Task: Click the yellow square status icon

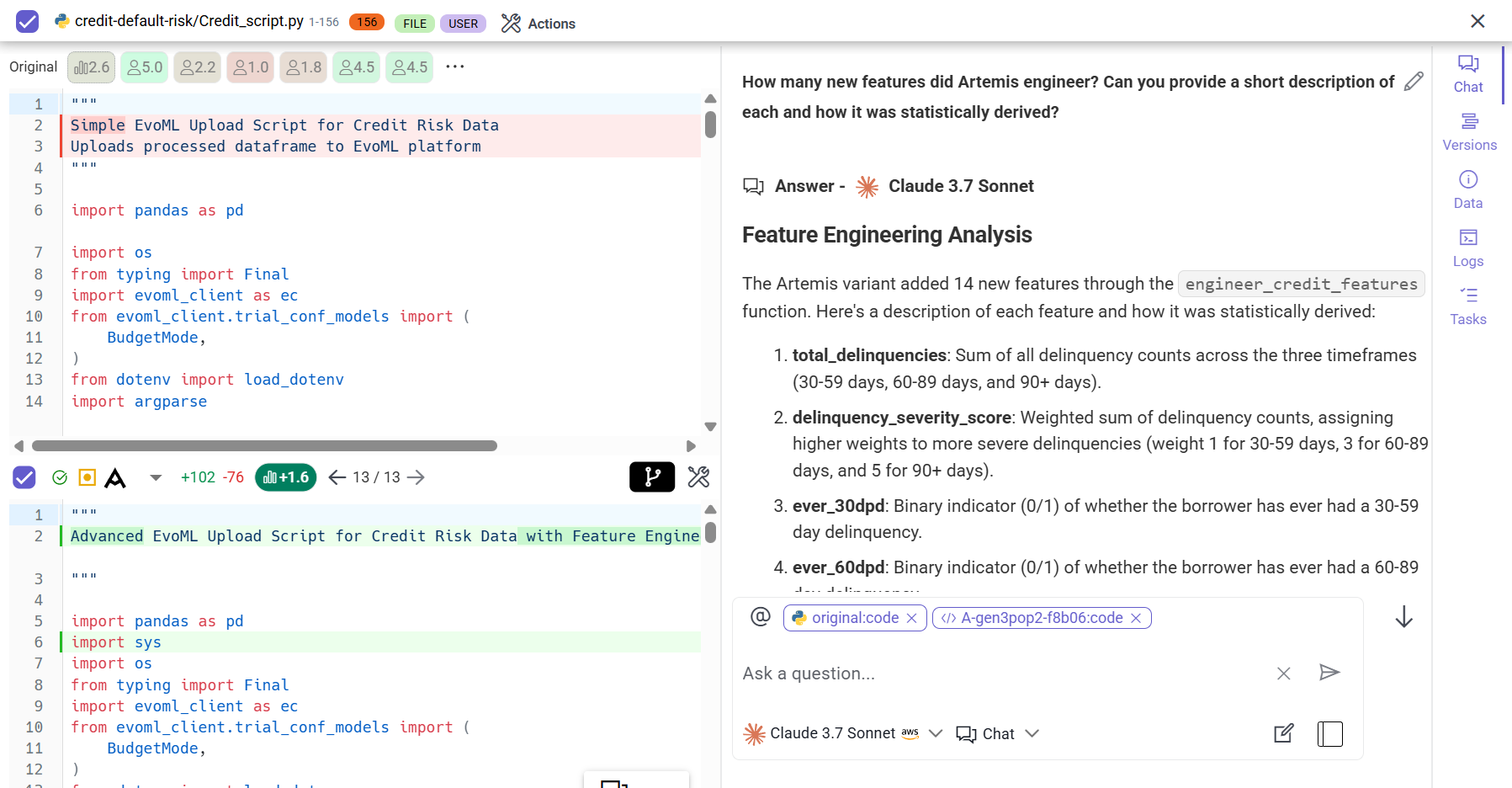Action: [x=87, y=477]
